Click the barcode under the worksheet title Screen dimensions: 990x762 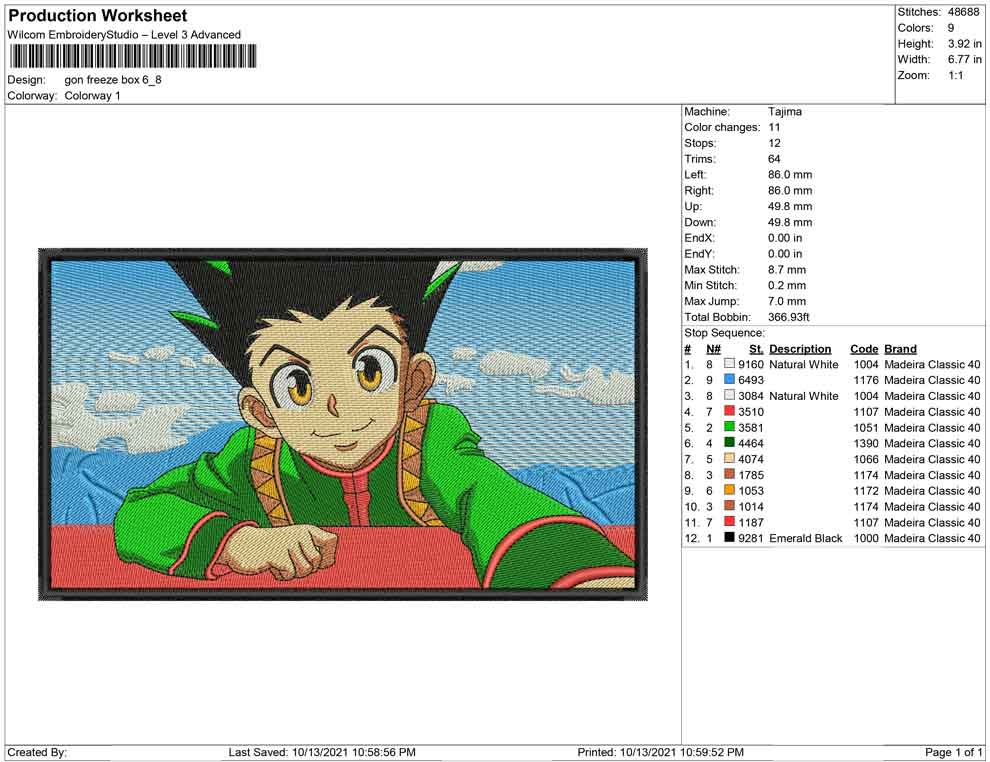click(x=132, y=56)
